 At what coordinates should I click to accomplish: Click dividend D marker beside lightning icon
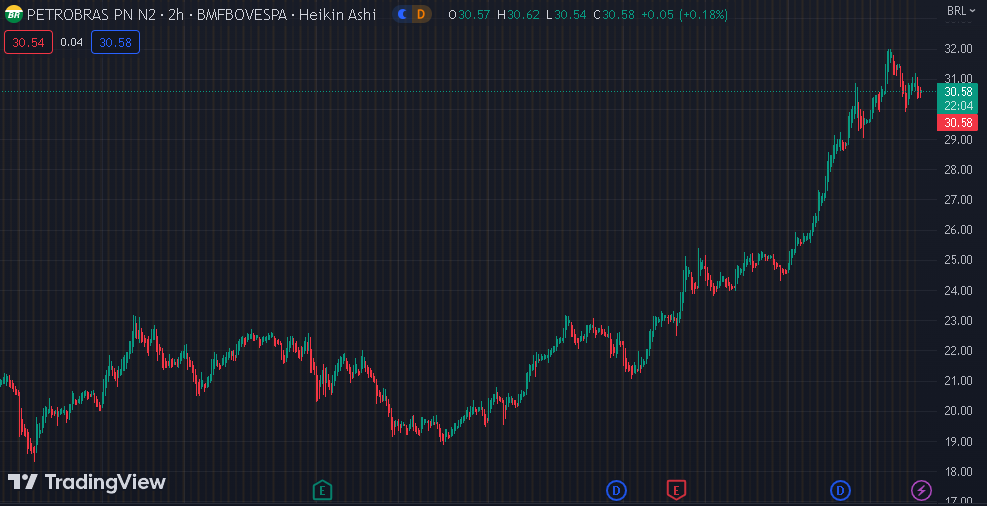[x=840, y=489]
